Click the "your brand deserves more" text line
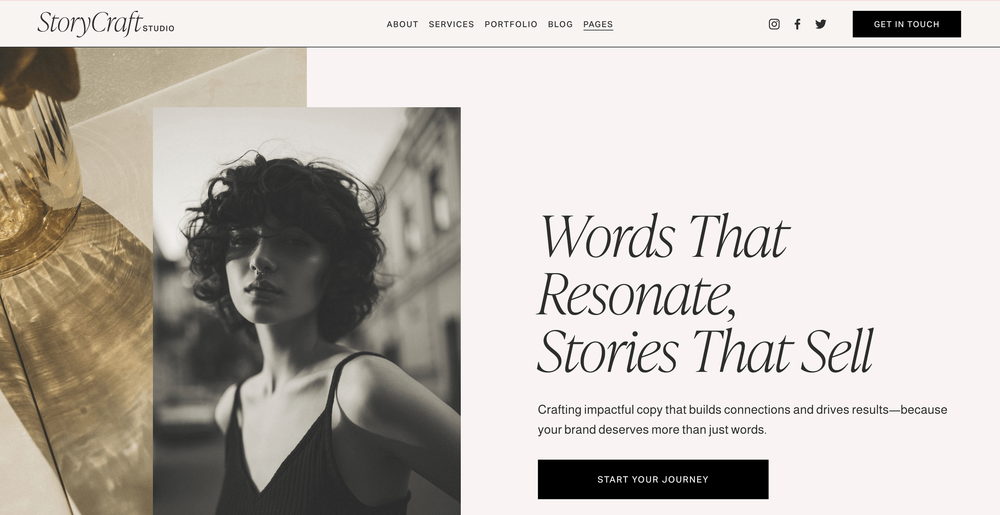This screenshot has height=515, width=1000. (x=652, y=430)
